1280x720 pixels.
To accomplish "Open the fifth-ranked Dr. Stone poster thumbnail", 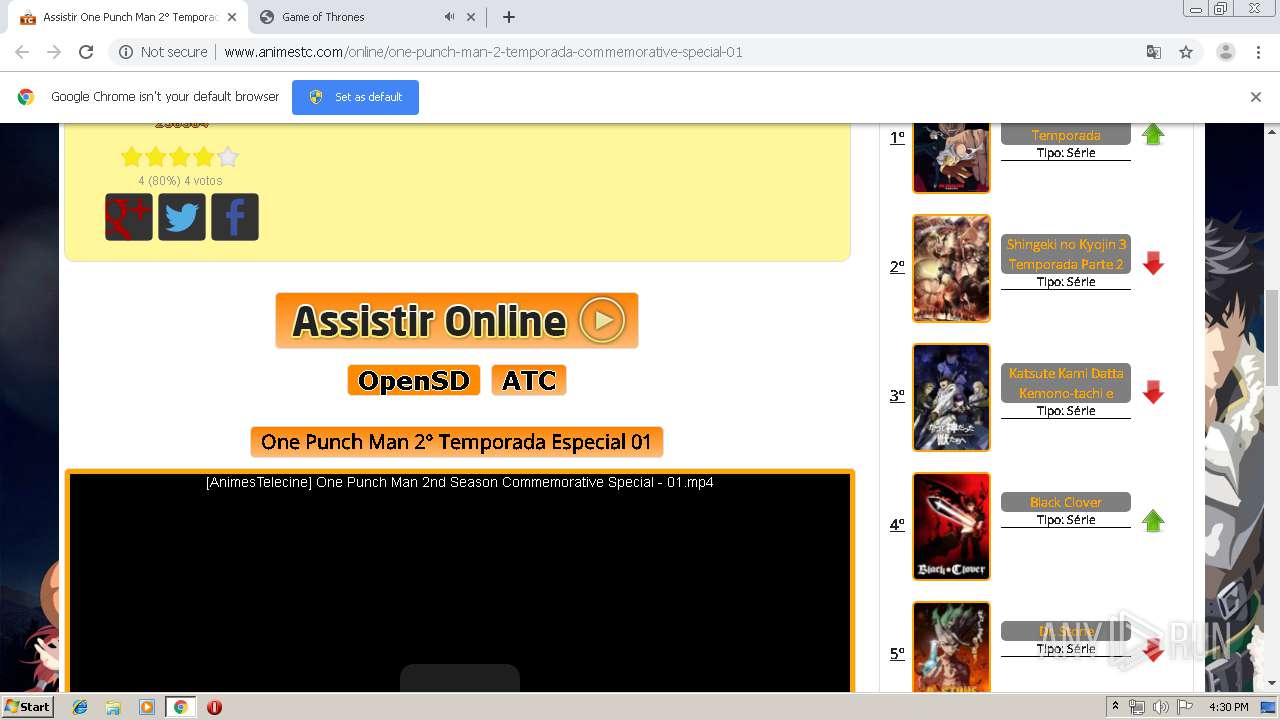I will tap(951, 647).
